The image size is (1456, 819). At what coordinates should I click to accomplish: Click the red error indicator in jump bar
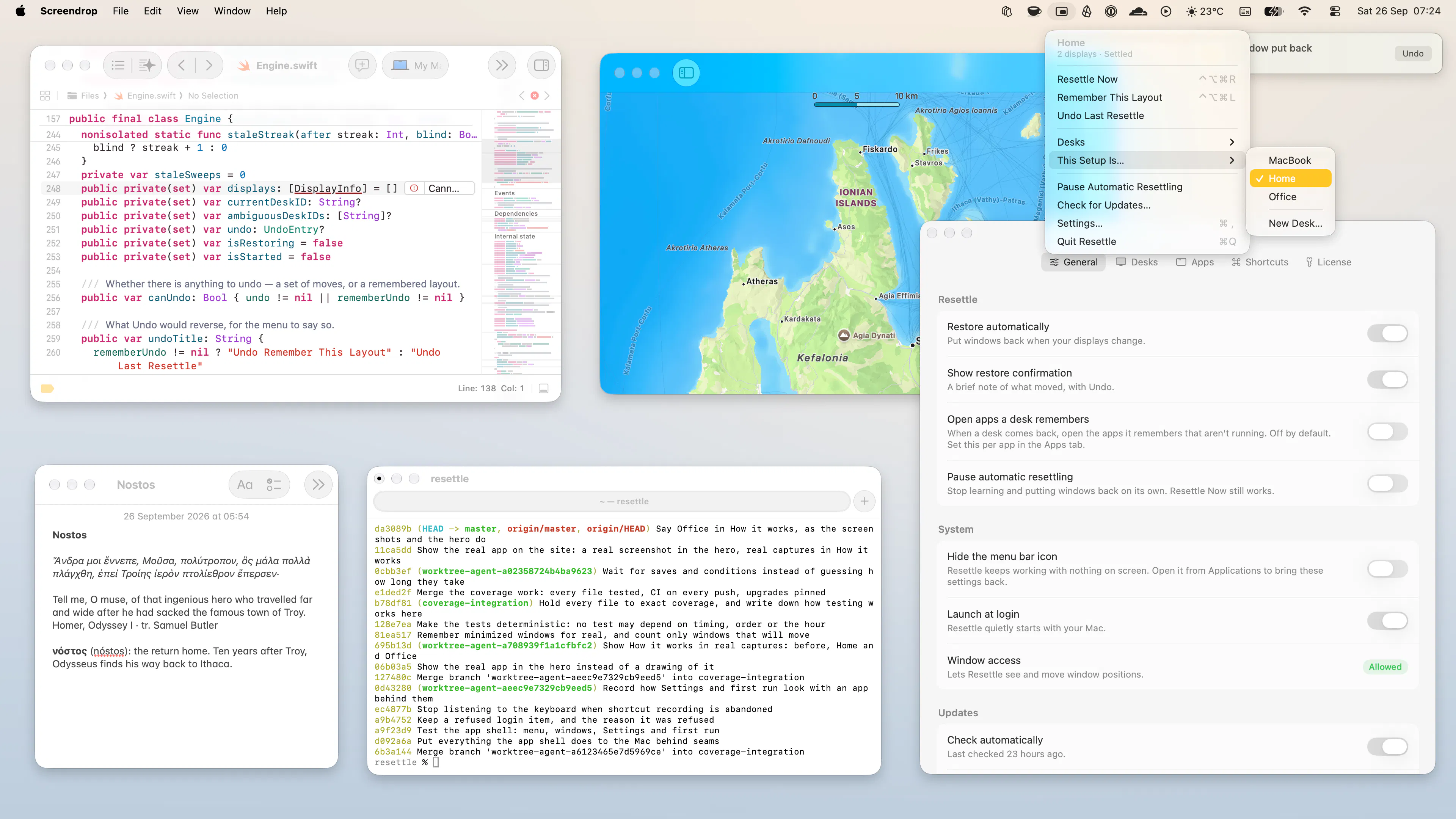(x=534, y=96)
